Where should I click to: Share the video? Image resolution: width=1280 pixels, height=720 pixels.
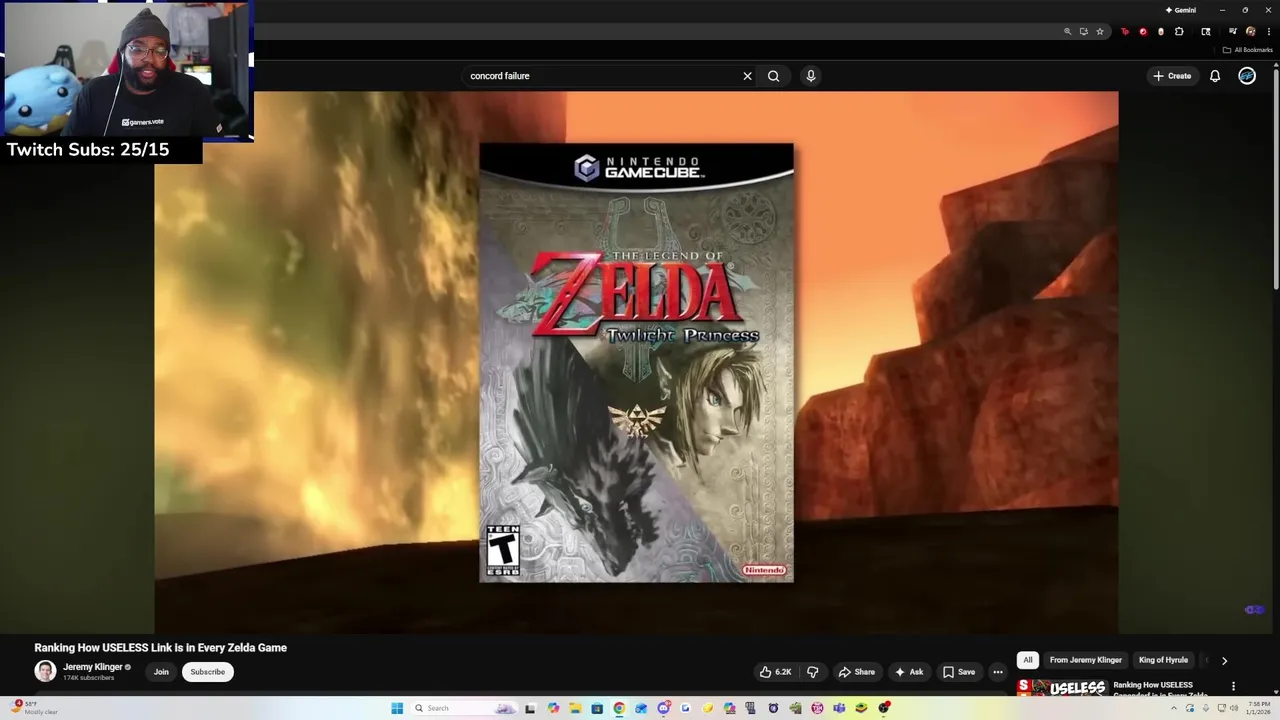857,672
